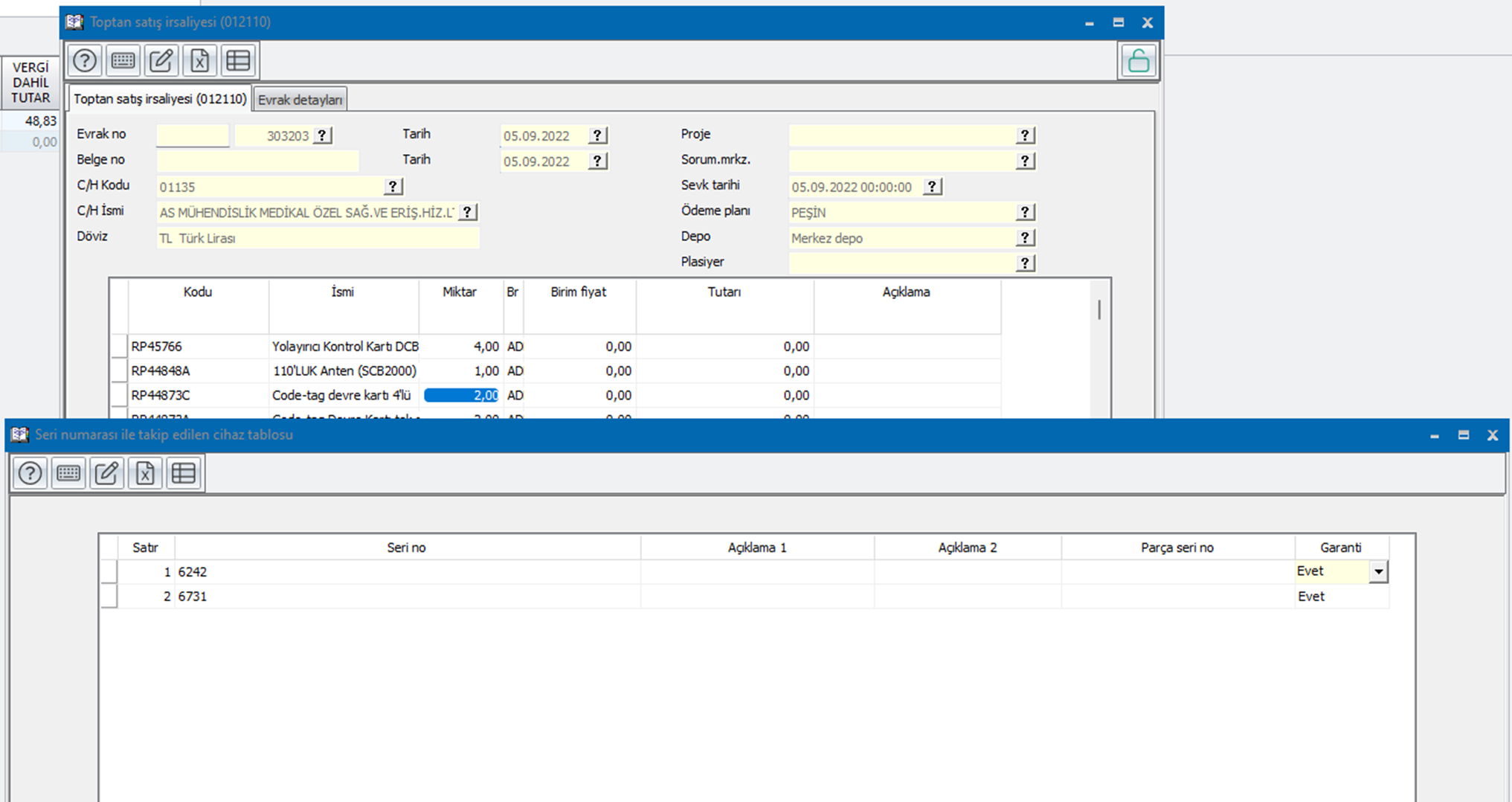
Task: Select row marker for RP44848A line
Action: [x=119, y=371]
